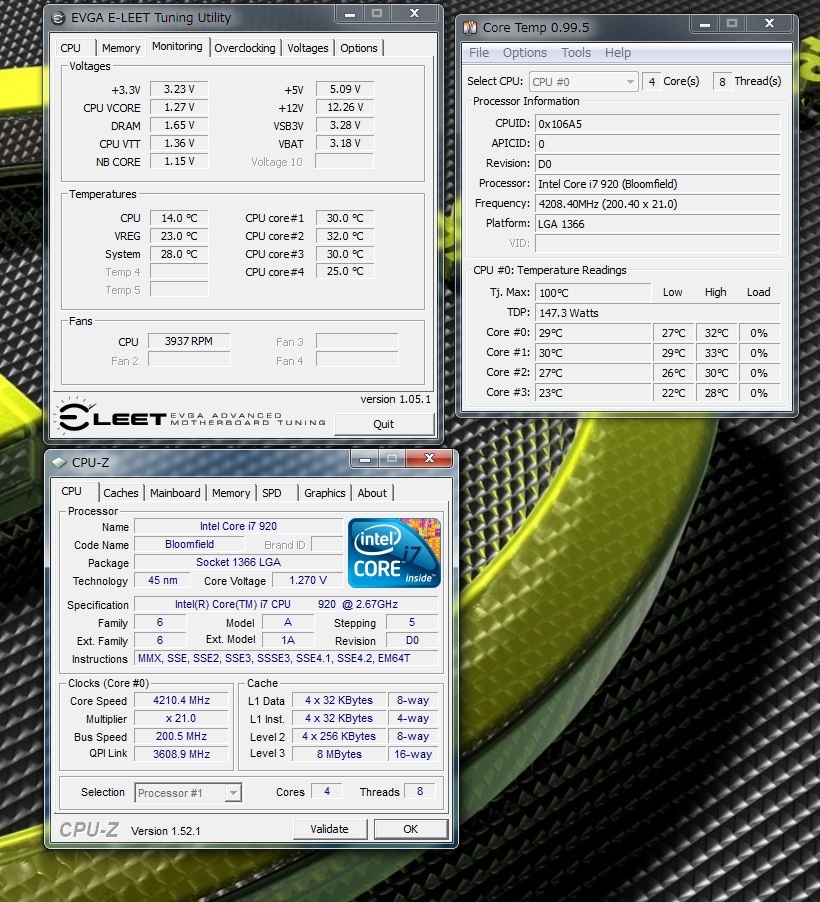820x902 pixels.
Task: Click the Core #0 temperature 29°C in Core Temp
Action: 593,333
